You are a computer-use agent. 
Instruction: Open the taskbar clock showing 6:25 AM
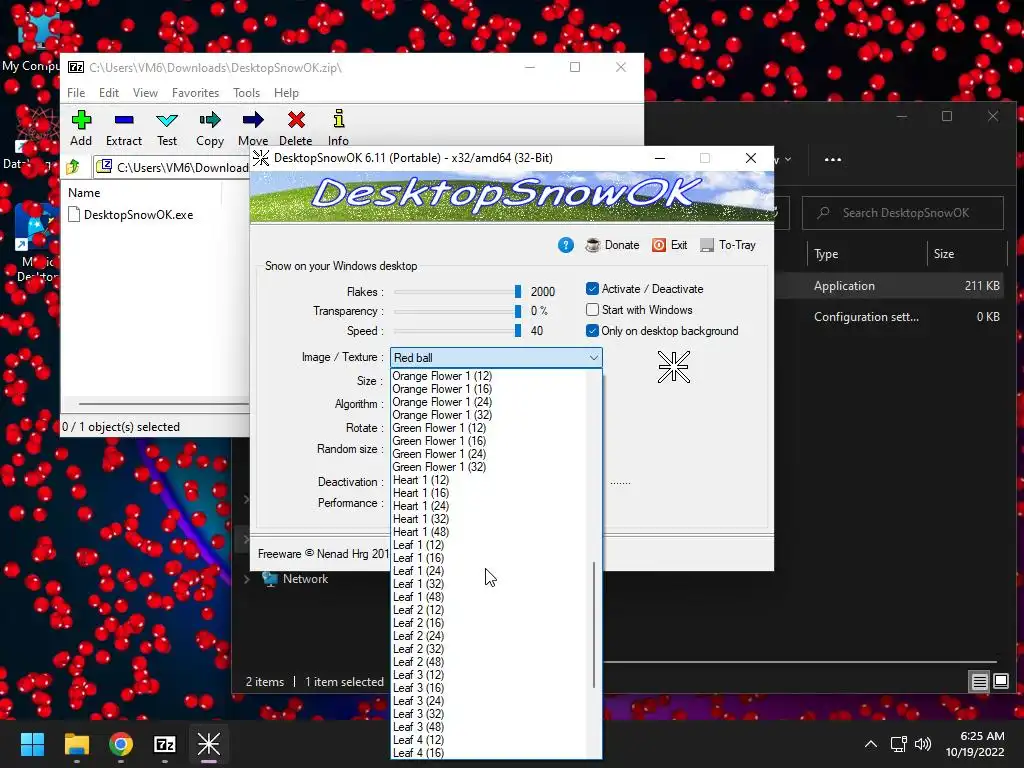point(974,744)
